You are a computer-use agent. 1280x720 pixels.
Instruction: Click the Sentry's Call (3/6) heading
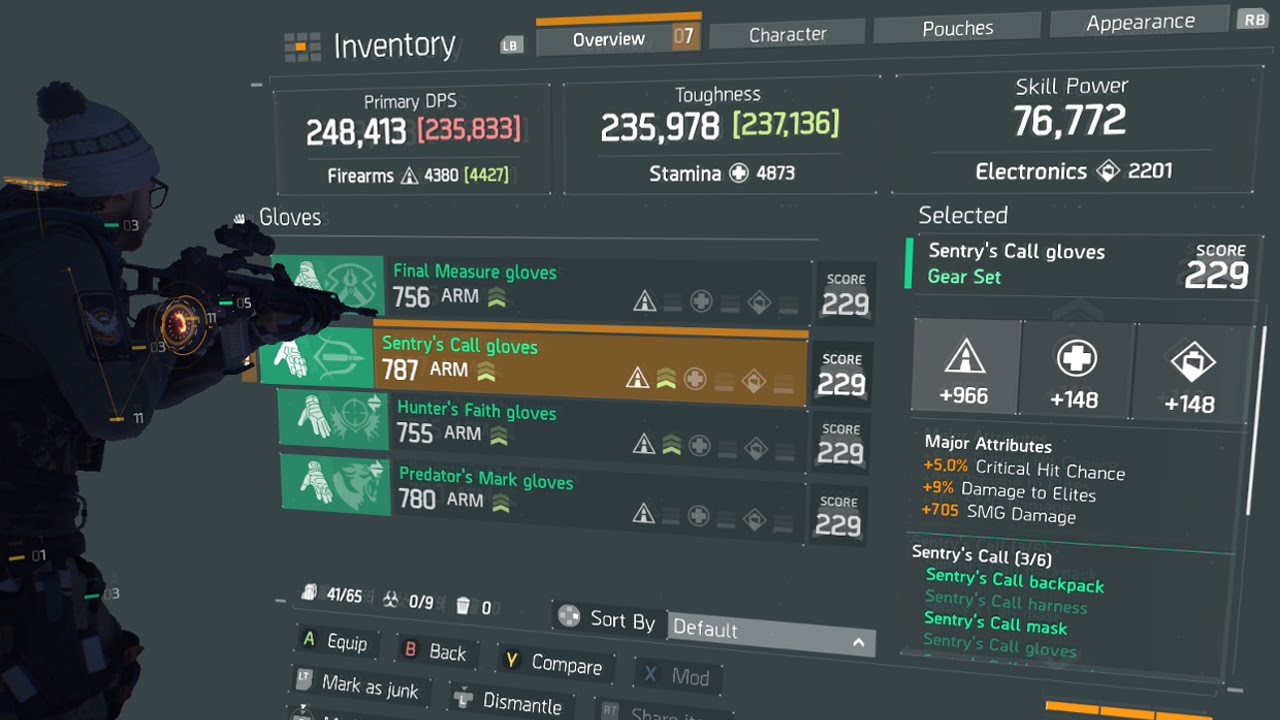click(981, 555)
